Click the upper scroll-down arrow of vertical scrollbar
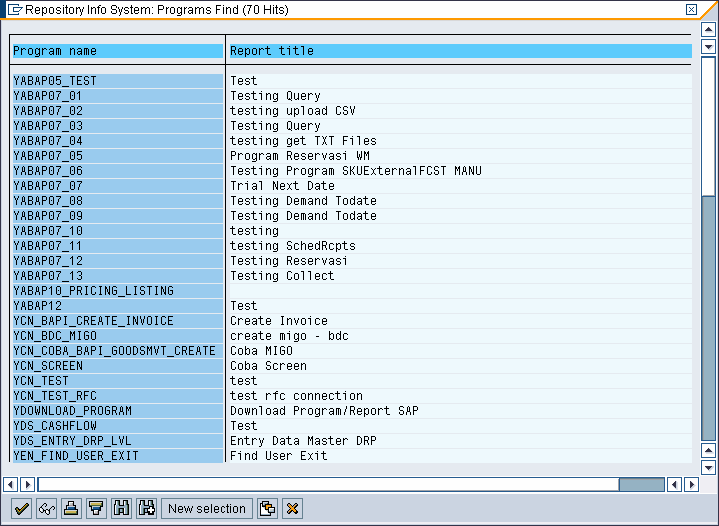Screen dimensions: 719x526 [x=708, y=47]
